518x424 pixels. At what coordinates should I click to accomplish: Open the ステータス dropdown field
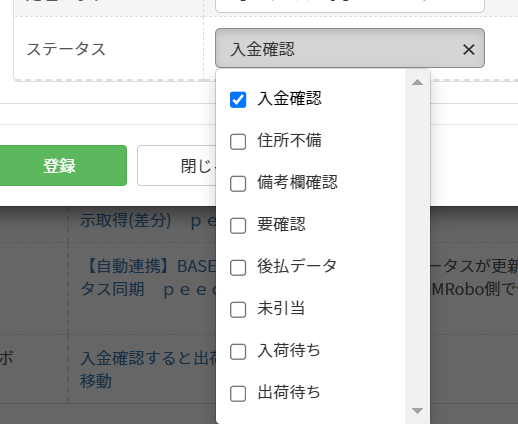pyautogui.click(x=350, y=48)
